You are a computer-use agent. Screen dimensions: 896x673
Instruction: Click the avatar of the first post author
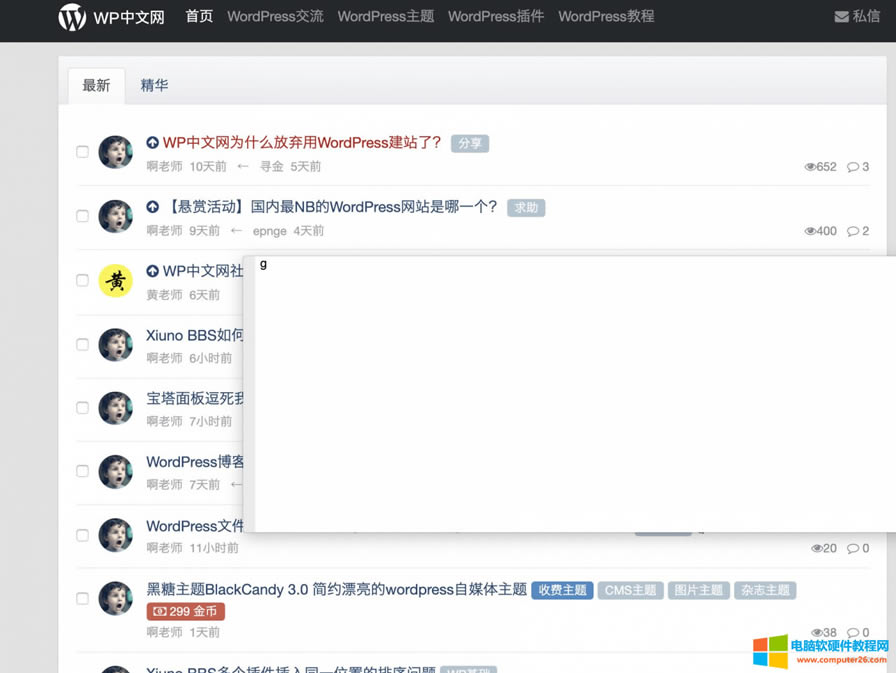point(116,153)
